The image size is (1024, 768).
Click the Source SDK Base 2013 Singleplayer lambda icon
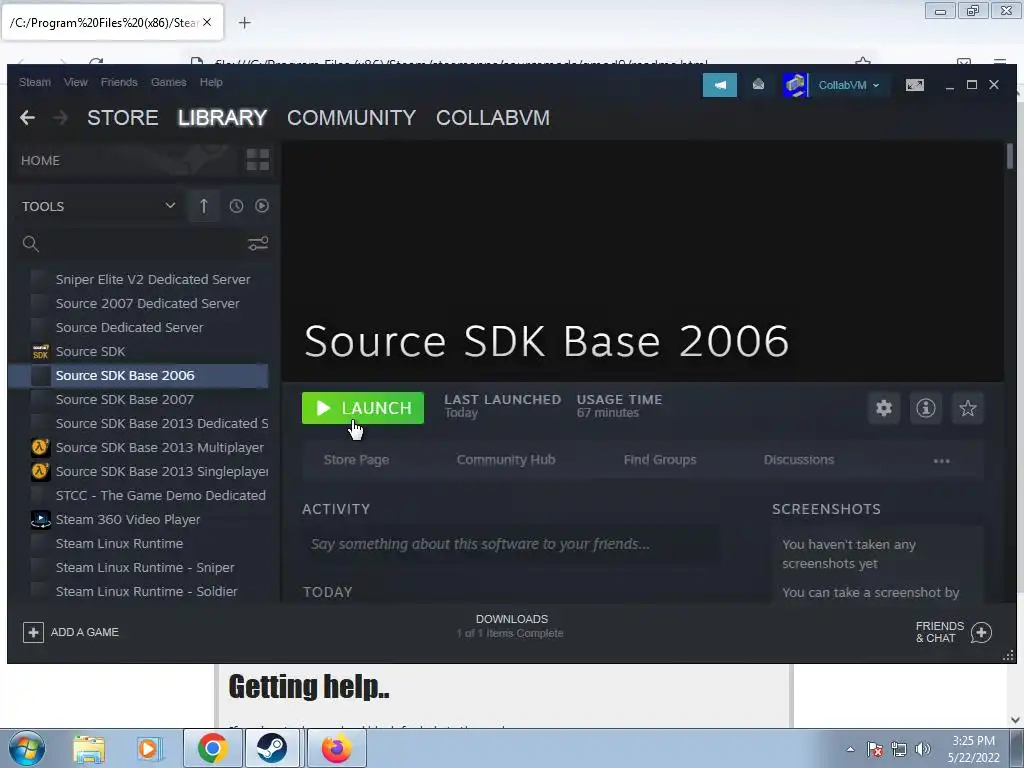[40, 472]
